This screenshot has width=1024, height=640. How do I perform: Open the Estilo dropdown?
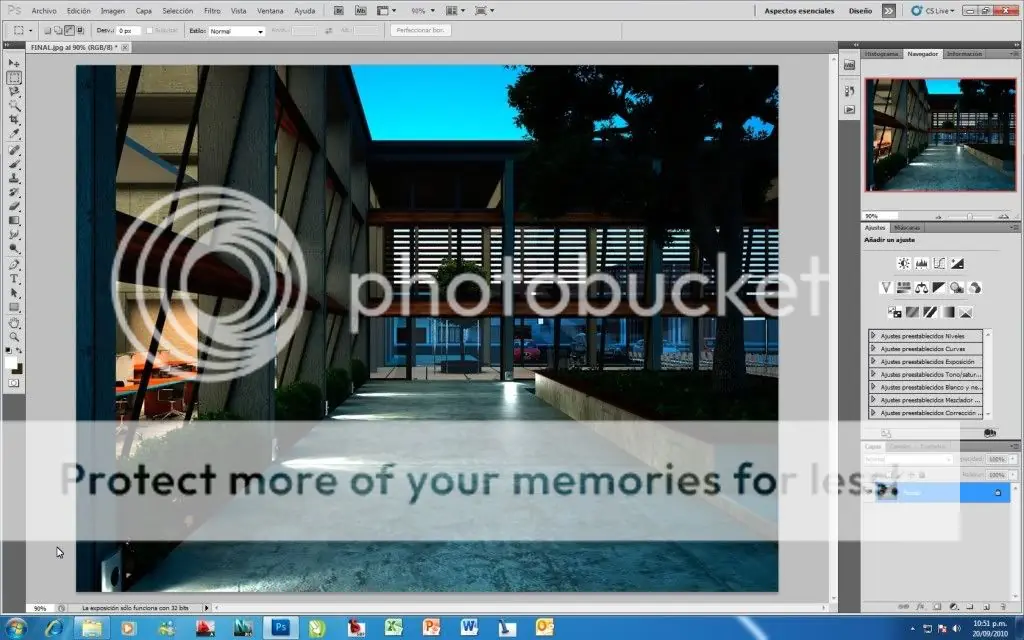click(236, 31)
